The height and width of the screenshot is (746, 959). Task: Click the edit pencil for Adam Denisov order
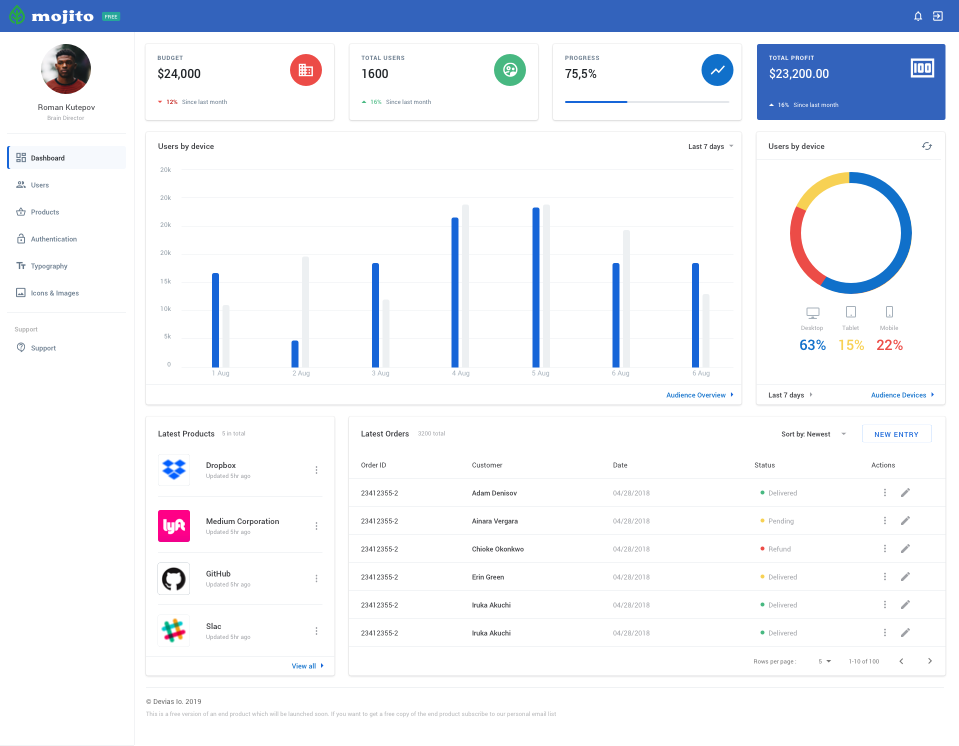pyautogui.click(x=905, y=492)
